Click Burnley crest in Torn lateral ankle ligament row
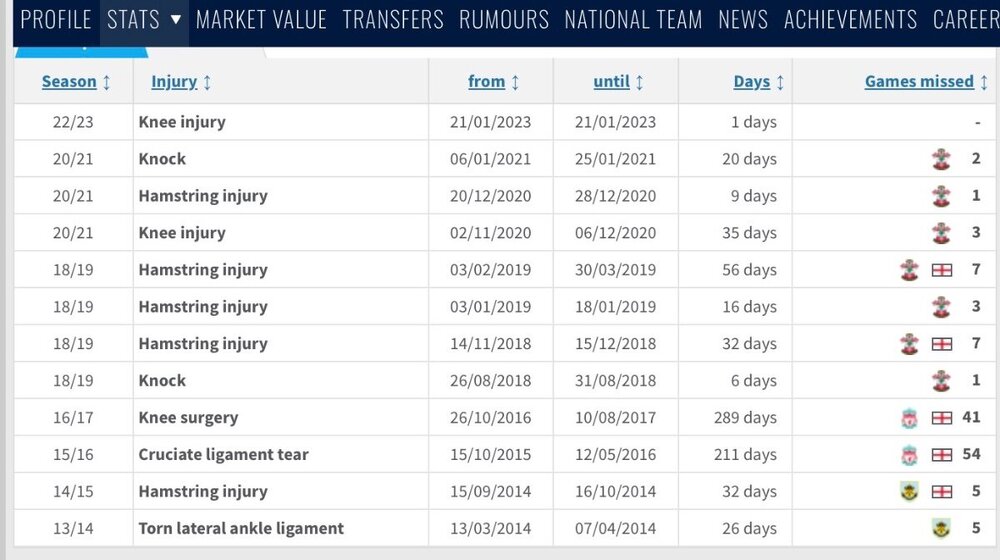Image resolution: width=1000 pixels, height=560 pixels. coord(941,528)
